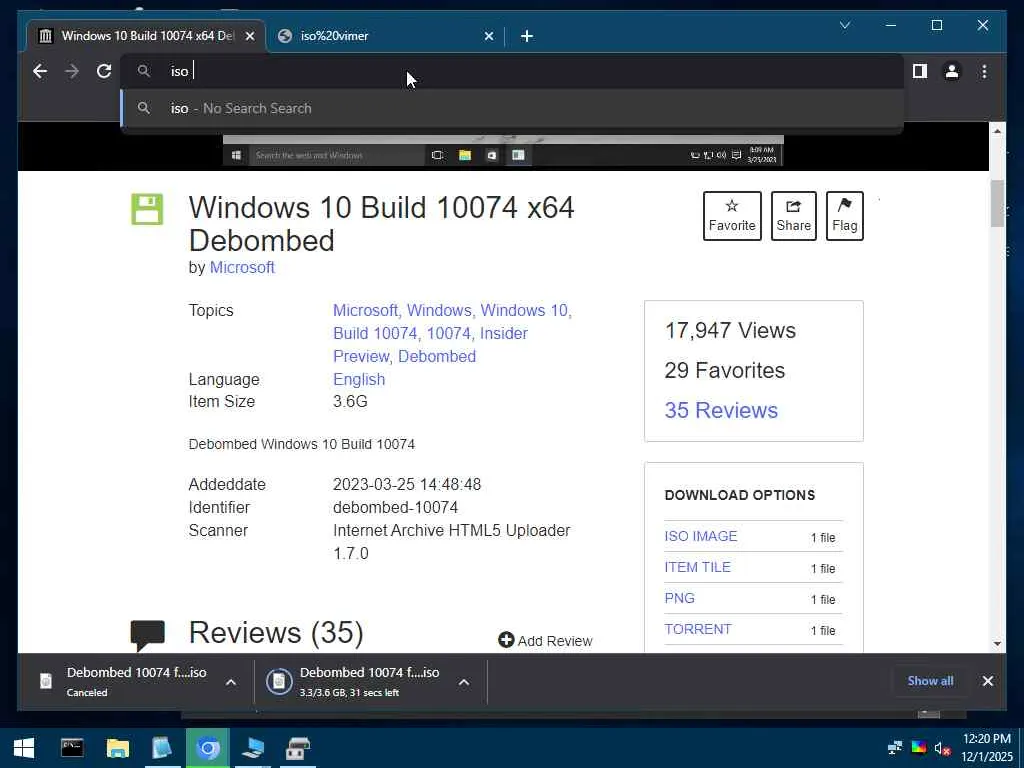The height and width of the screenshot is (768, 1024).
Task: Open a new tab with plus icon
Action: click(527, 36)
